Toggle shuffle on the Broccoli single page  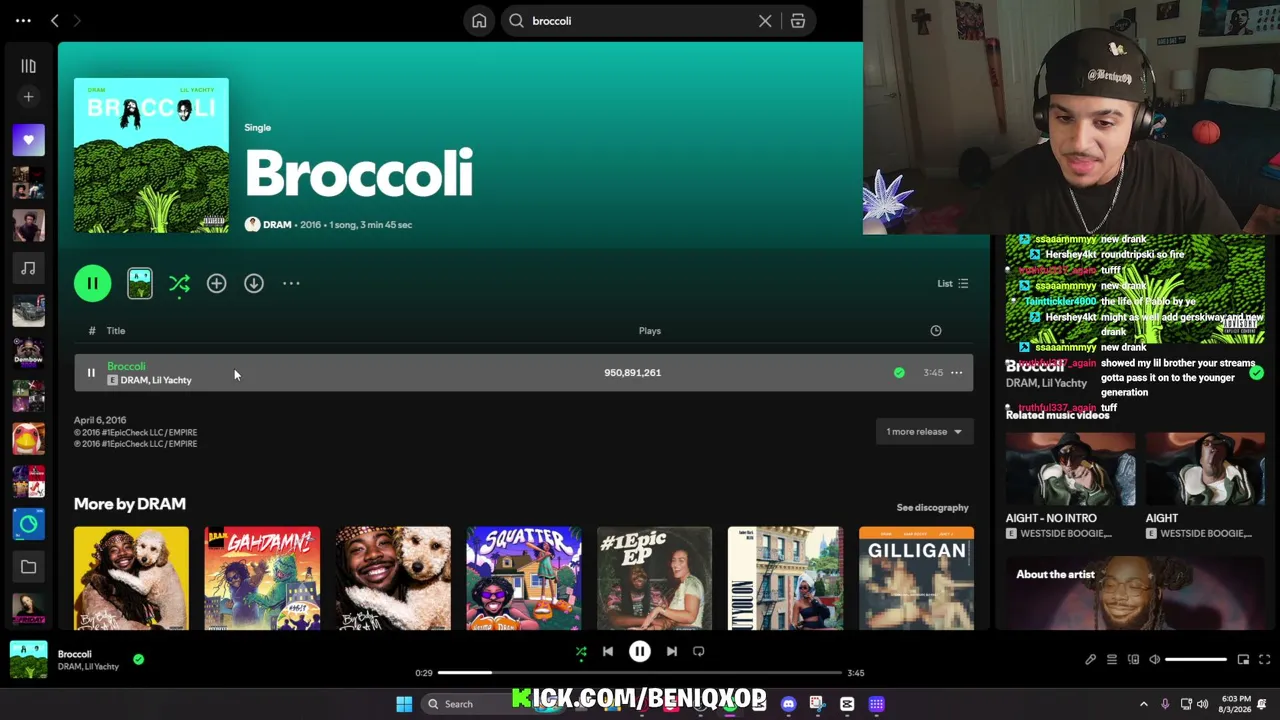pos(179,284)
